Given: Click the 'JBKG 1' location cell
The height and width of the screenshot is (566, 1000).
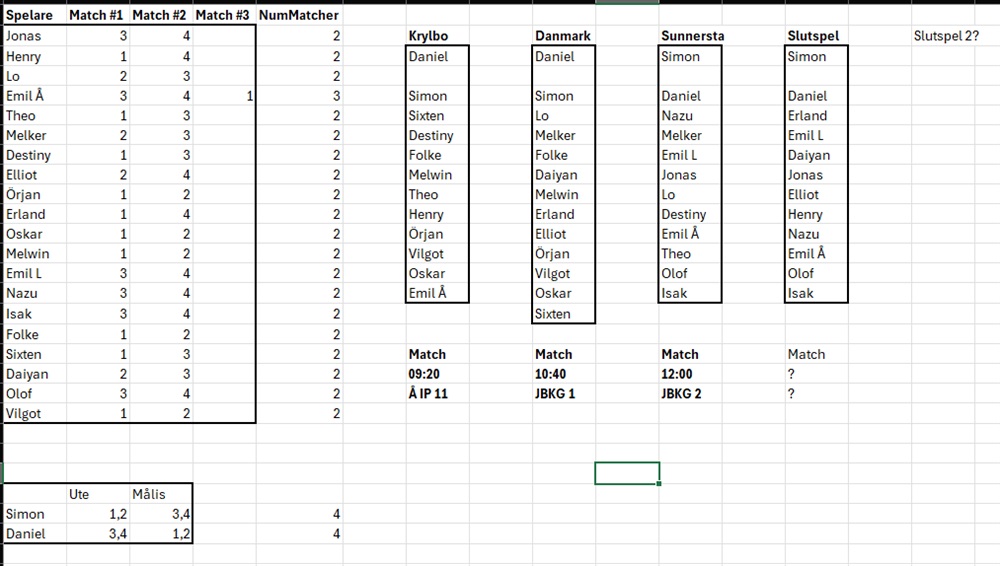Looking at the screenshot, I should pyautogui.click(x=558, y=394).
